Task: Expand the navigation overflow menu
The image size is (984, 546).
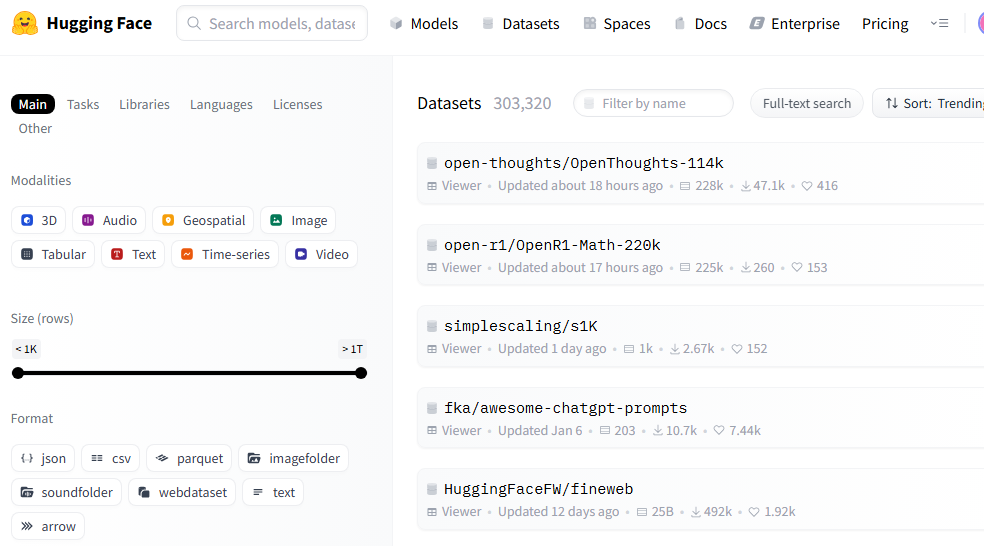Action: [x=939, y=23]
